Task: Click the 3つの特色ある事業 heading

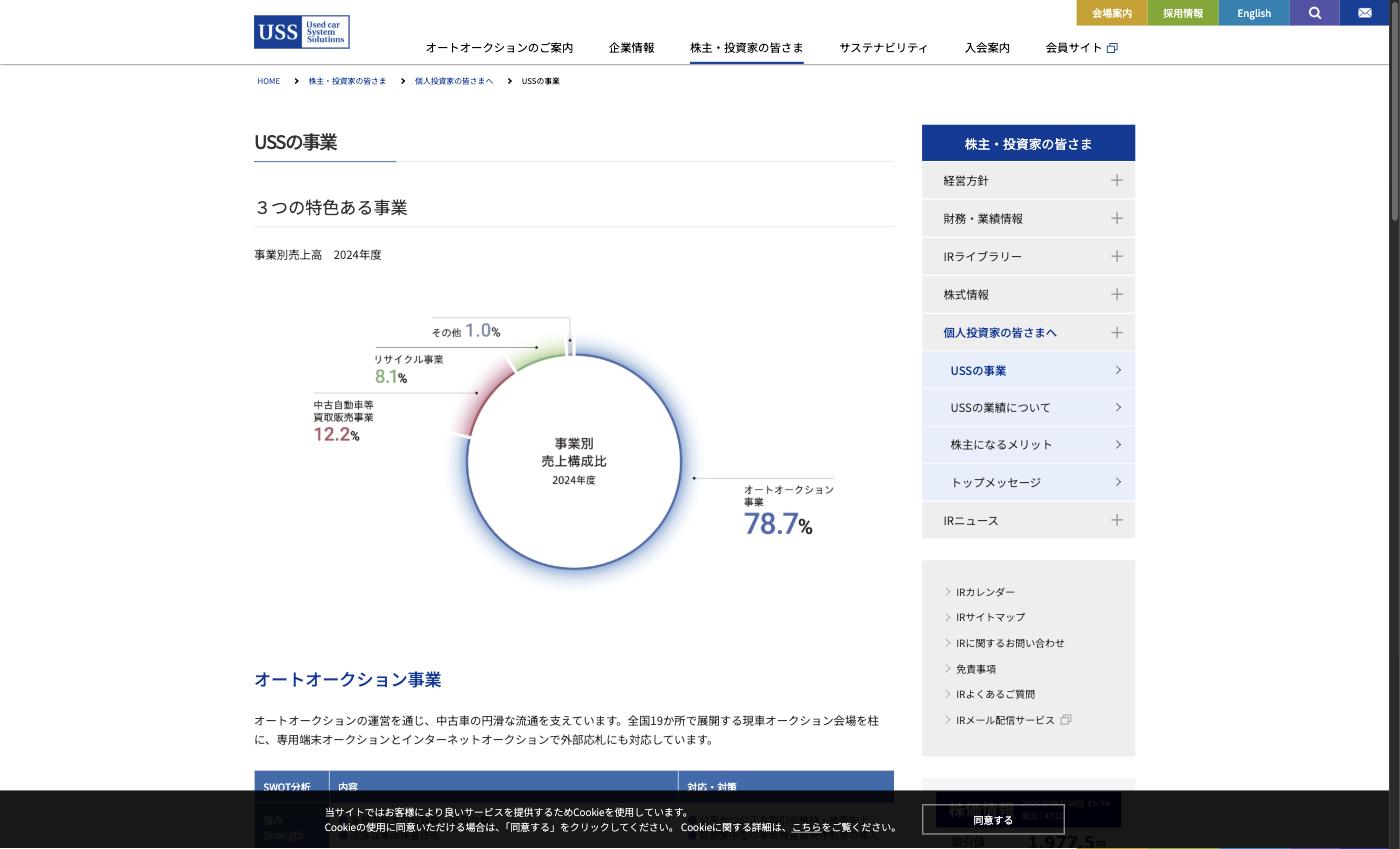Action: tap(330, 207)
